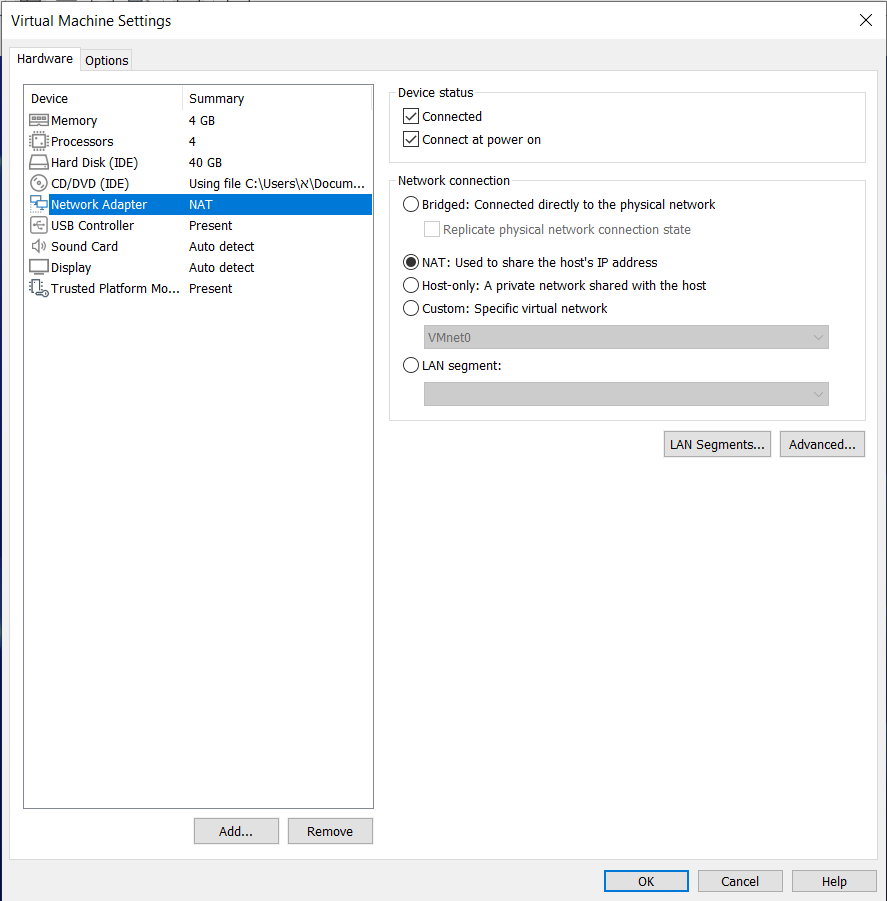The height and width of the screenshot is (901, 887).
Task: Expand the LAN segment dropdown
Action: pos(626,395)
